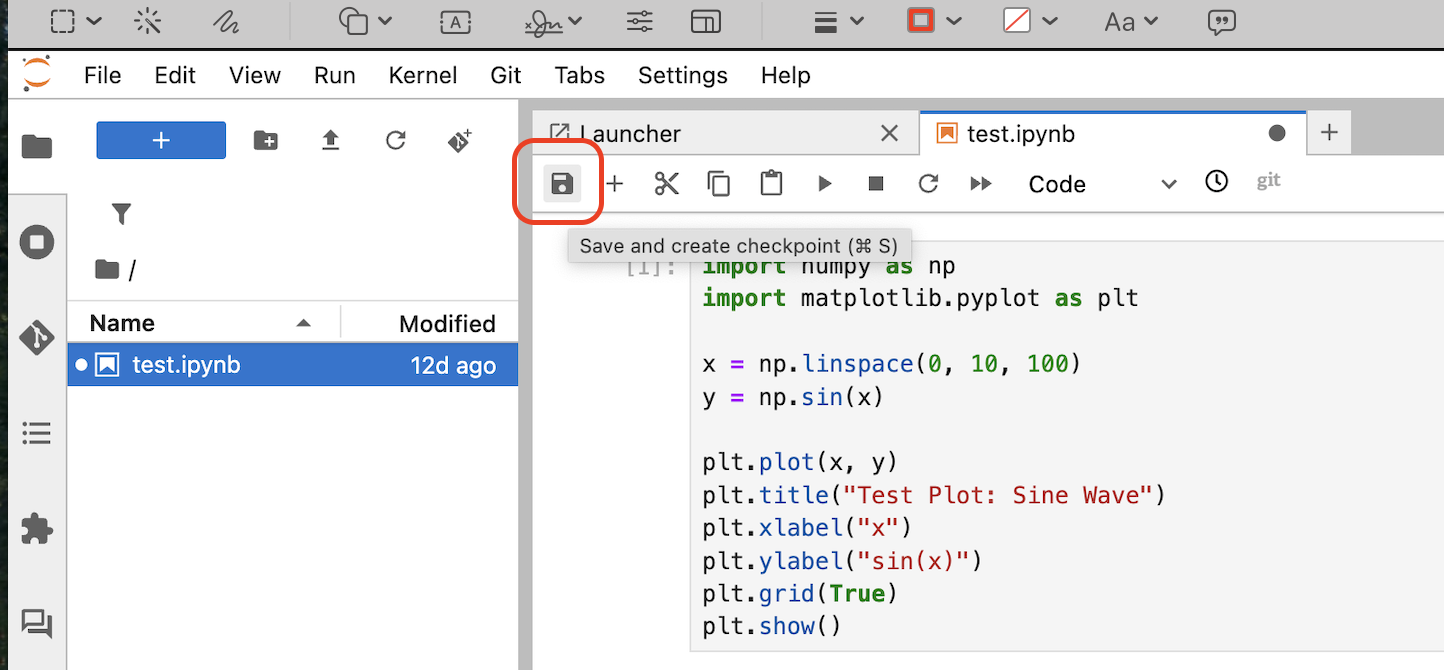Interrupt the kernel with stop button
The height and width of the screenshot is (670, 1444).
[876, 183]
